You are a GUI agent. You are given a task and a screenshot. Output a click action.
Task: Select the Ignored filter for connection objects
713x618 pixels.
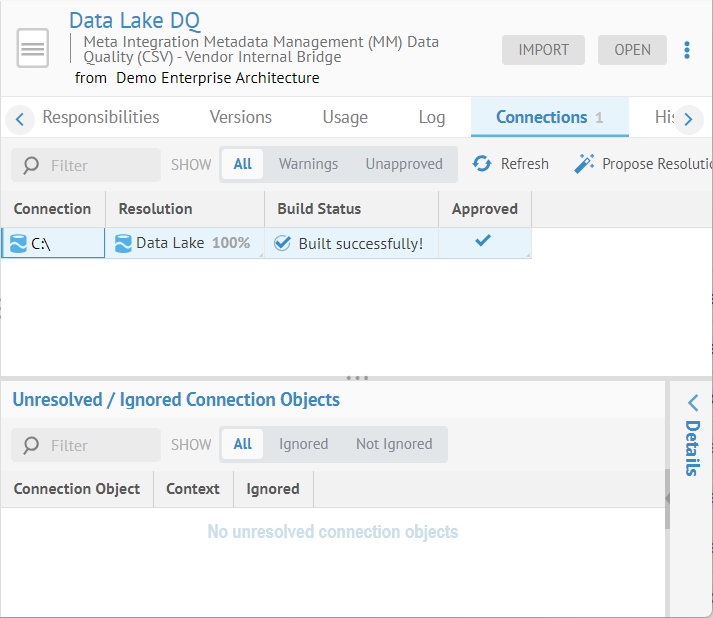[x=303, y=444]
